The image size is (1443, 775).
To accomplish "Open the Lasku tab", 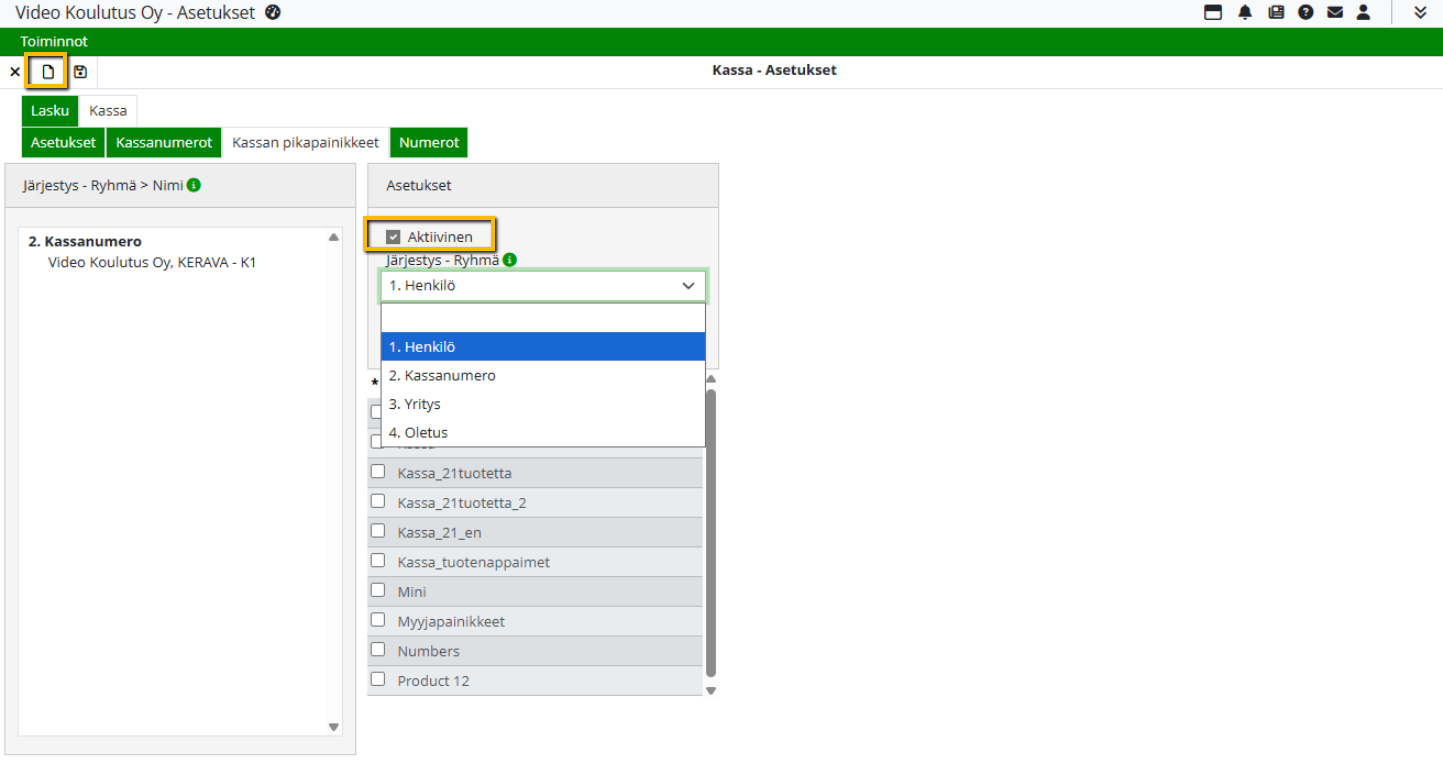I will click(x=50, y=111).
